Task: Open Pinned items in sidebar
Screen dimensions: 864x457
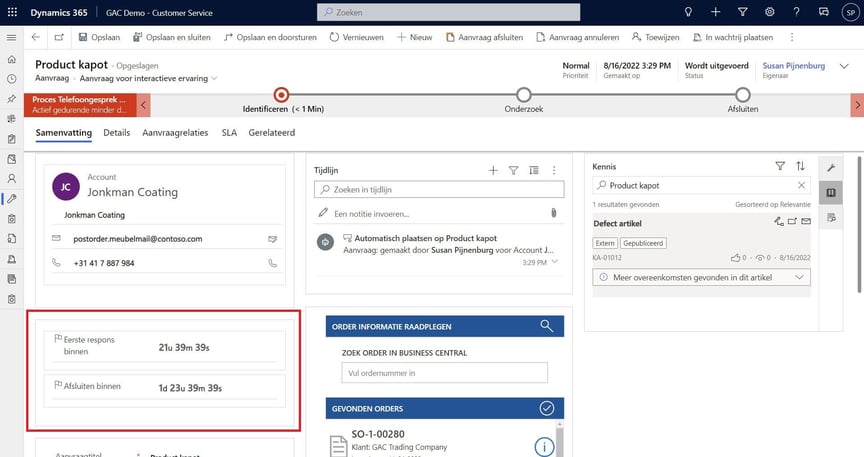Action: pos(12,99)
